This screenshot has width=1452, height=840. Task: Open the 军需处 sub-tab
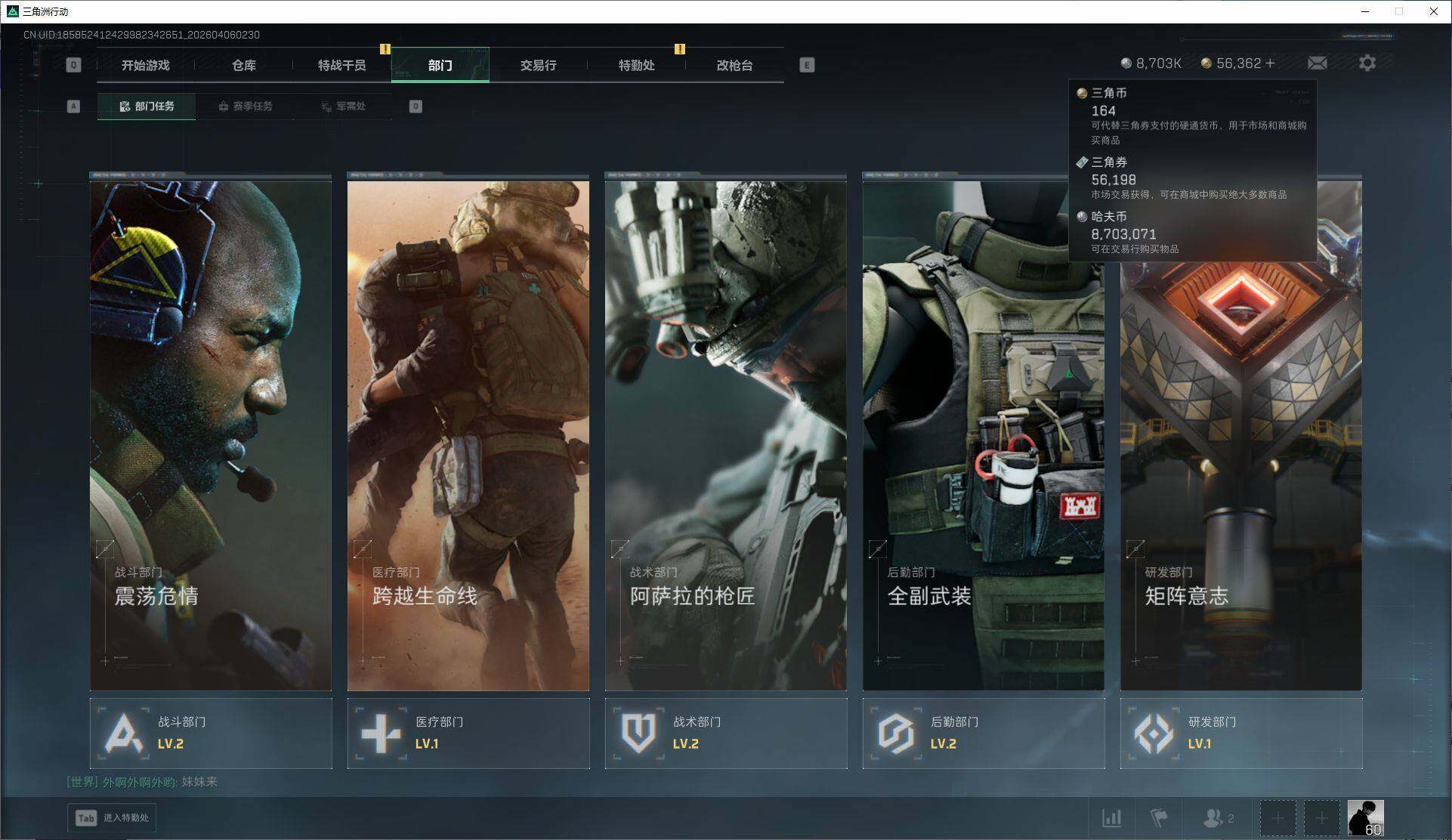[344, 107]
